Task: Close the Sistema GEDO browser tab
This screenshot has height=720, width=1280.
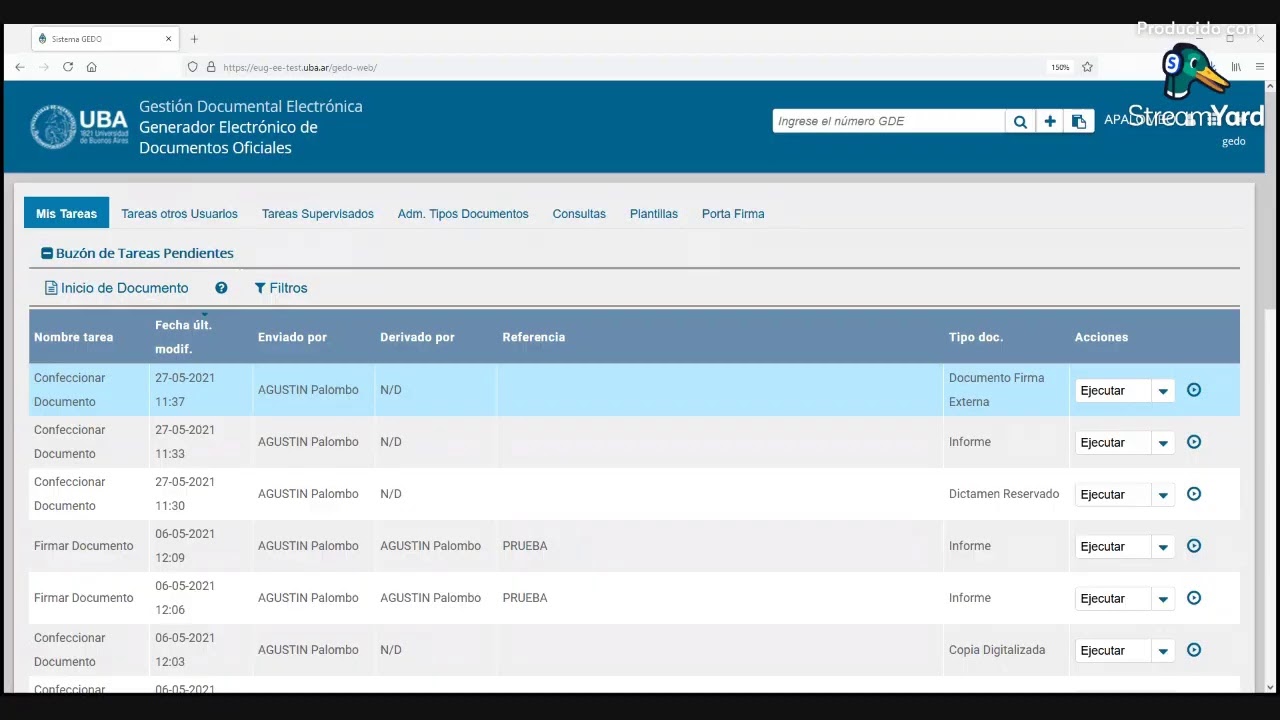Action: (x=168, y=39)
